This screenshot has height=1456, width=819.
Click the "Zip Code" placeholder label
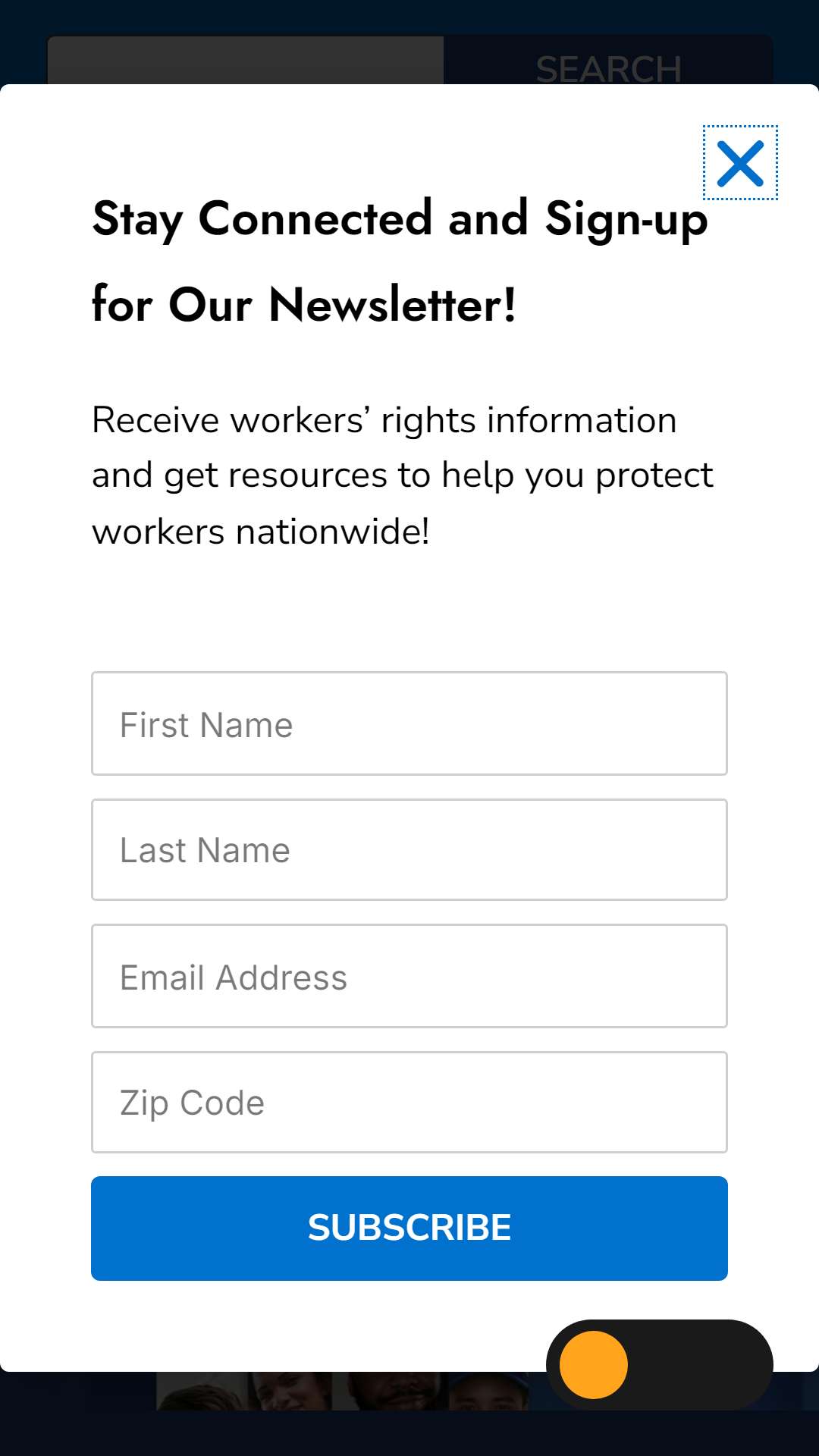pos(193,1103)
